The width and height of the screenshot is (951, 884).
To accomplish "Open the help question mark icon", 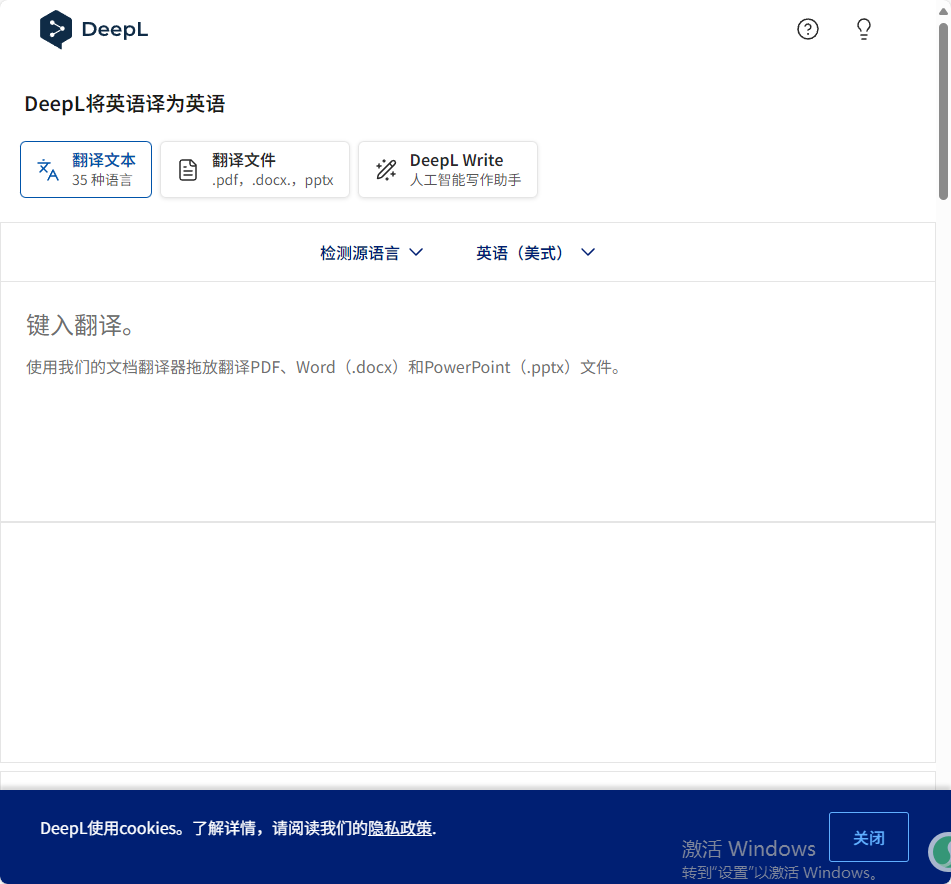I will coord(807,29).
